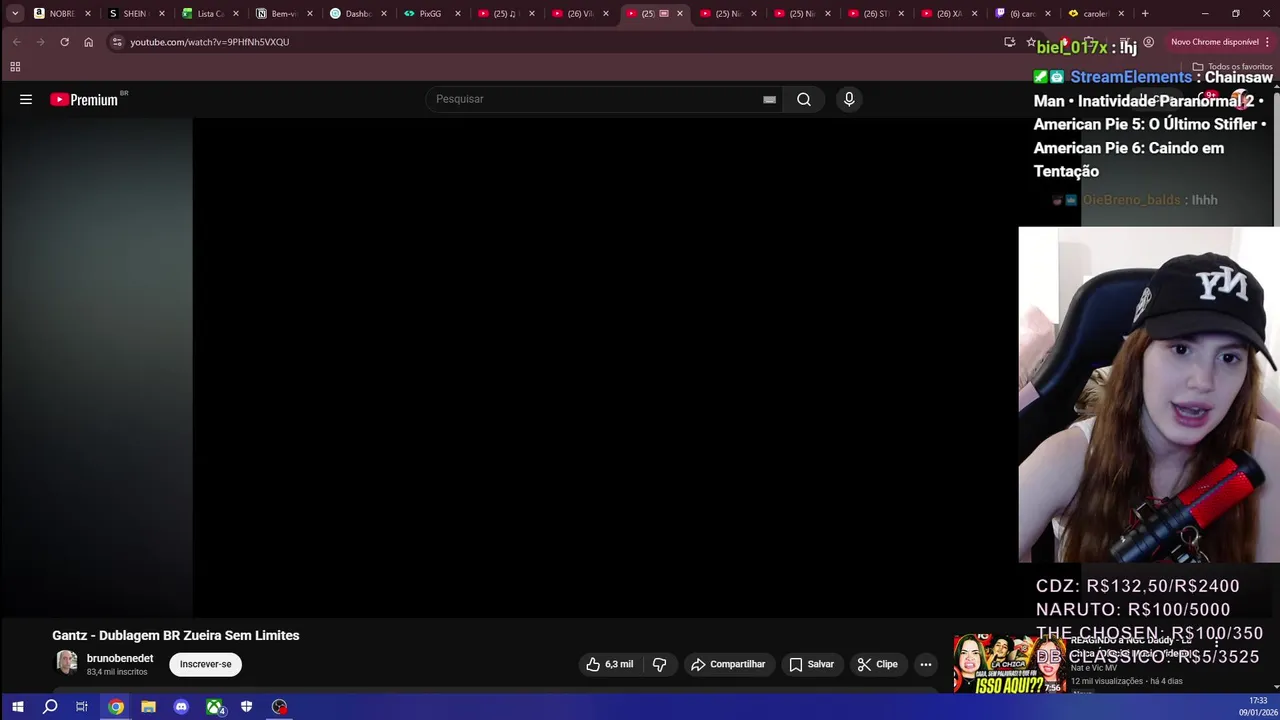This screenshot has width=1280, height=720.
Task: Click video title Gantz - Dublagem BR
Action: click(x=176, y=635)
